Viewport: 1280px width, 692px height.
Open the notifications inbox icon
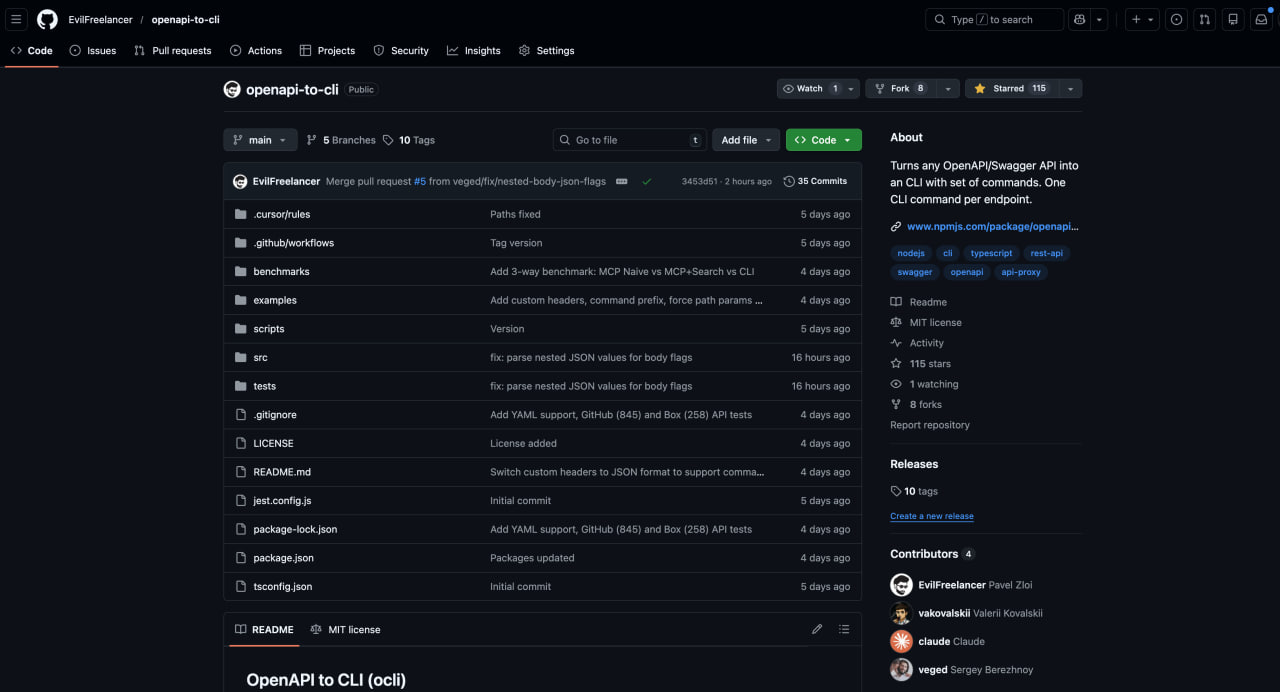[x=1261, y=19]
